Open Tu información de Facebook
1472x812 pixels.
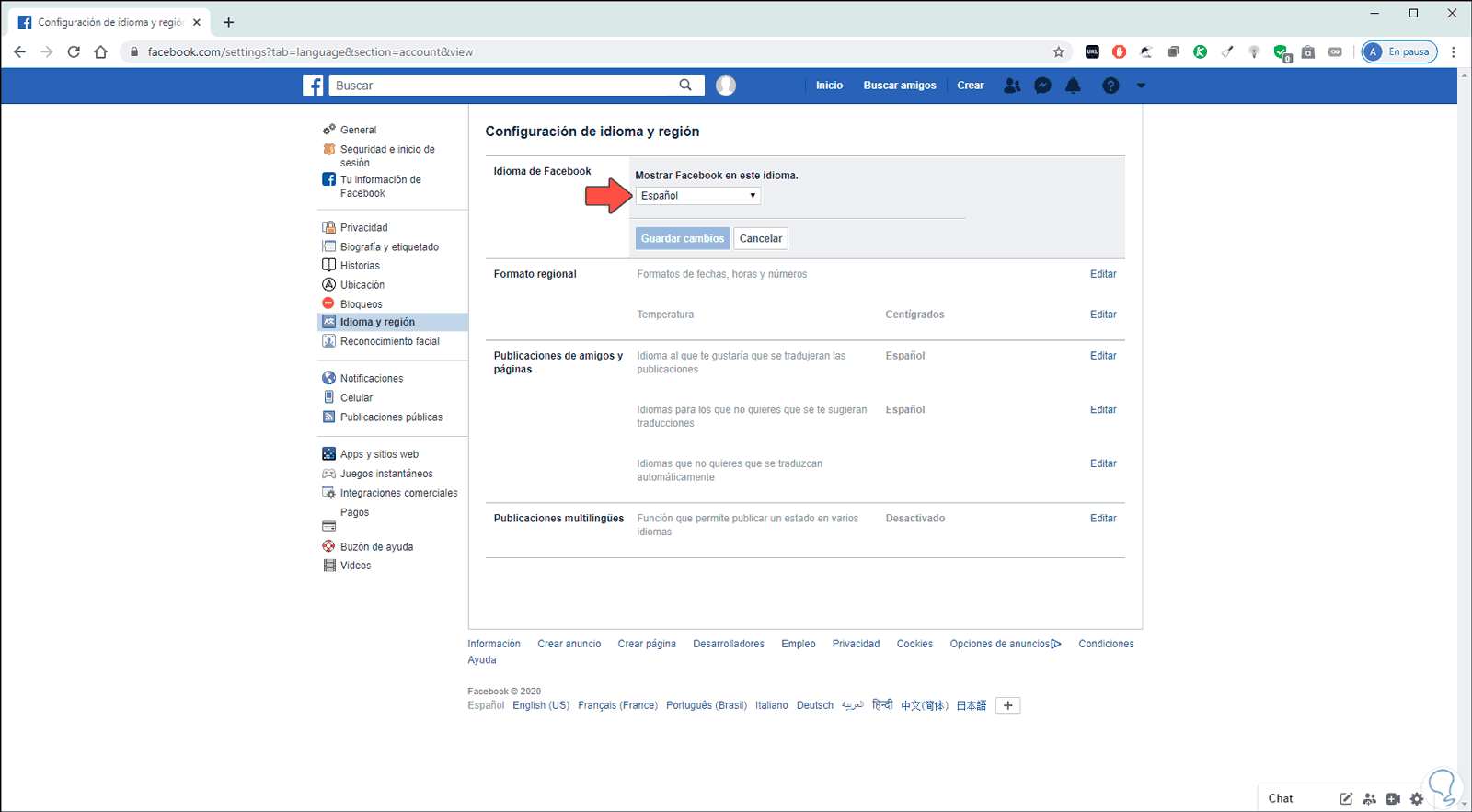pos(380,186)
